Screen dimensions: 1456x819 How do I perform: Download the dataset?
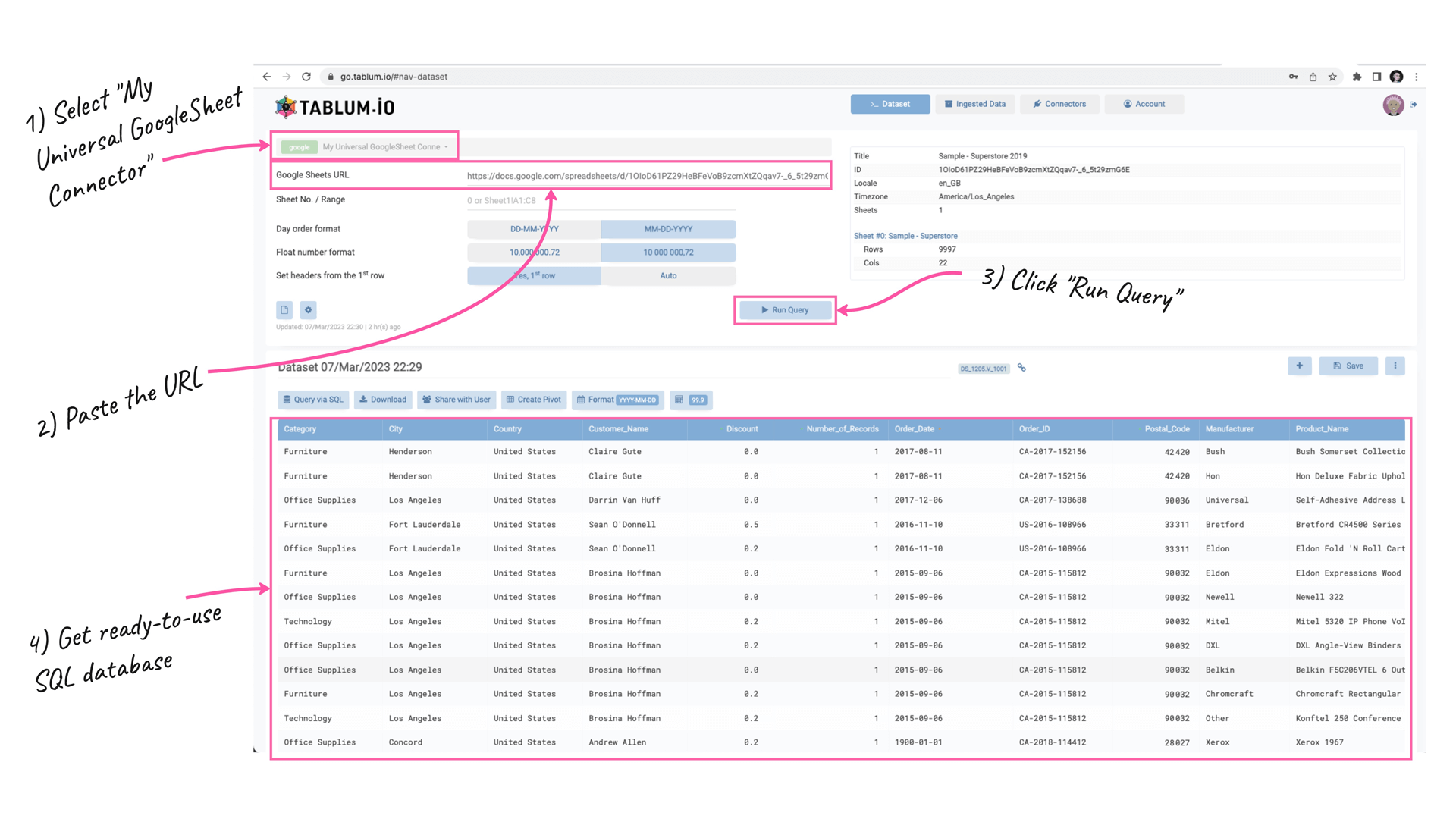click(383, 400)
